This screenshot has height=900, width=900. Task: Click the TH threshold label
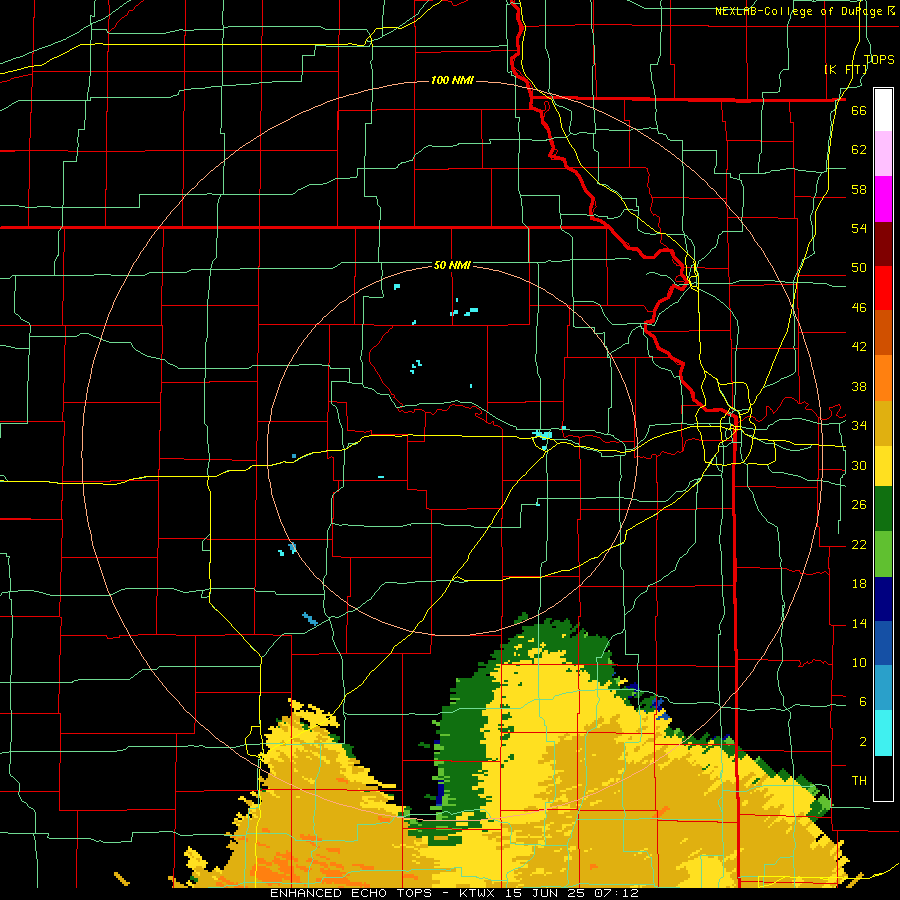(x=859, y=781)
